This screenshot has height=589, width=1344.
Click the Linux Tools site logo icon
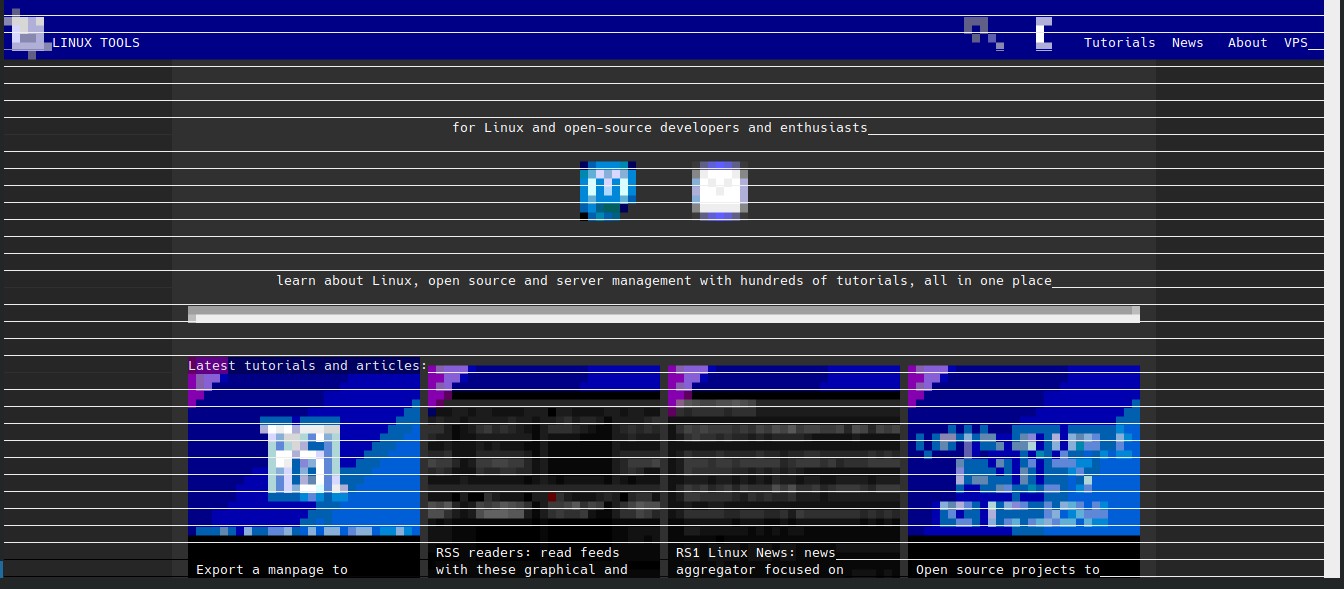[29, 35]
